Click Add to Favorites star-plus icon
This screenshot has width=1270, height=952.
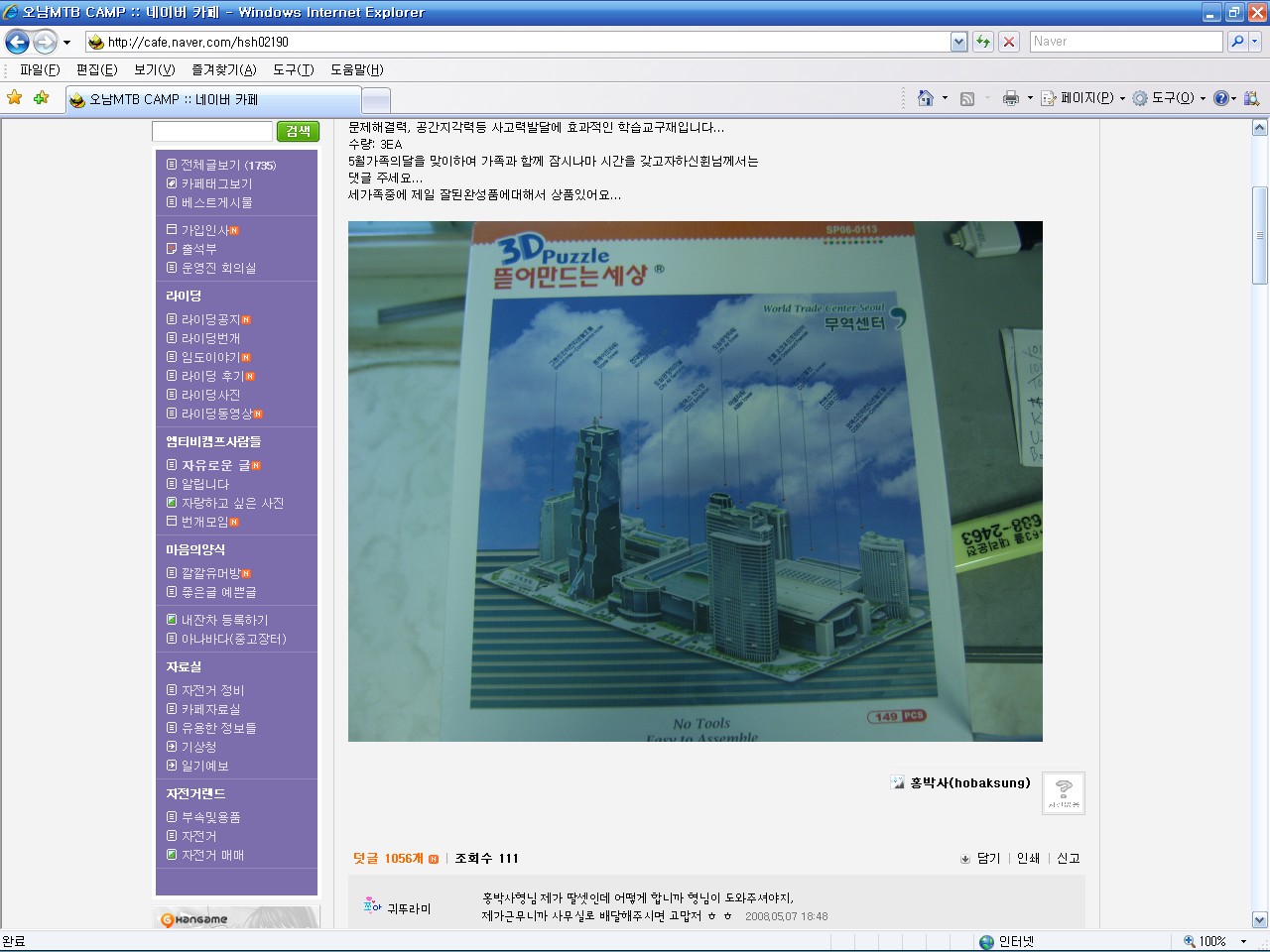(41, 98)
